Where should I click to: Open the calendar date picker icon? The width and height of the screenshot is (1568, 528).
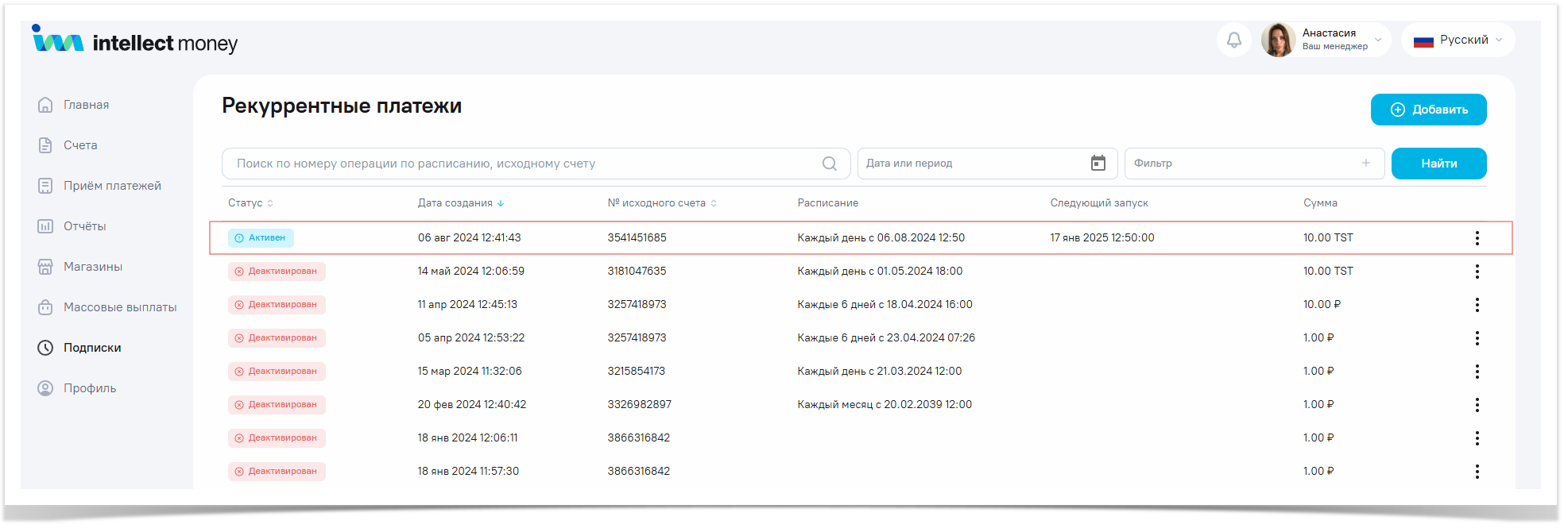click(1098, 164)
